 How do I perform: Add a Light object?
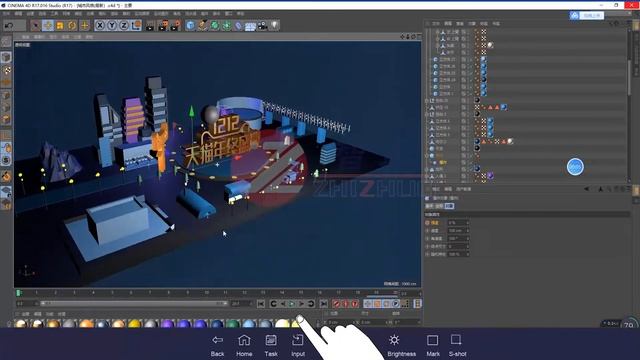point(275,25)
